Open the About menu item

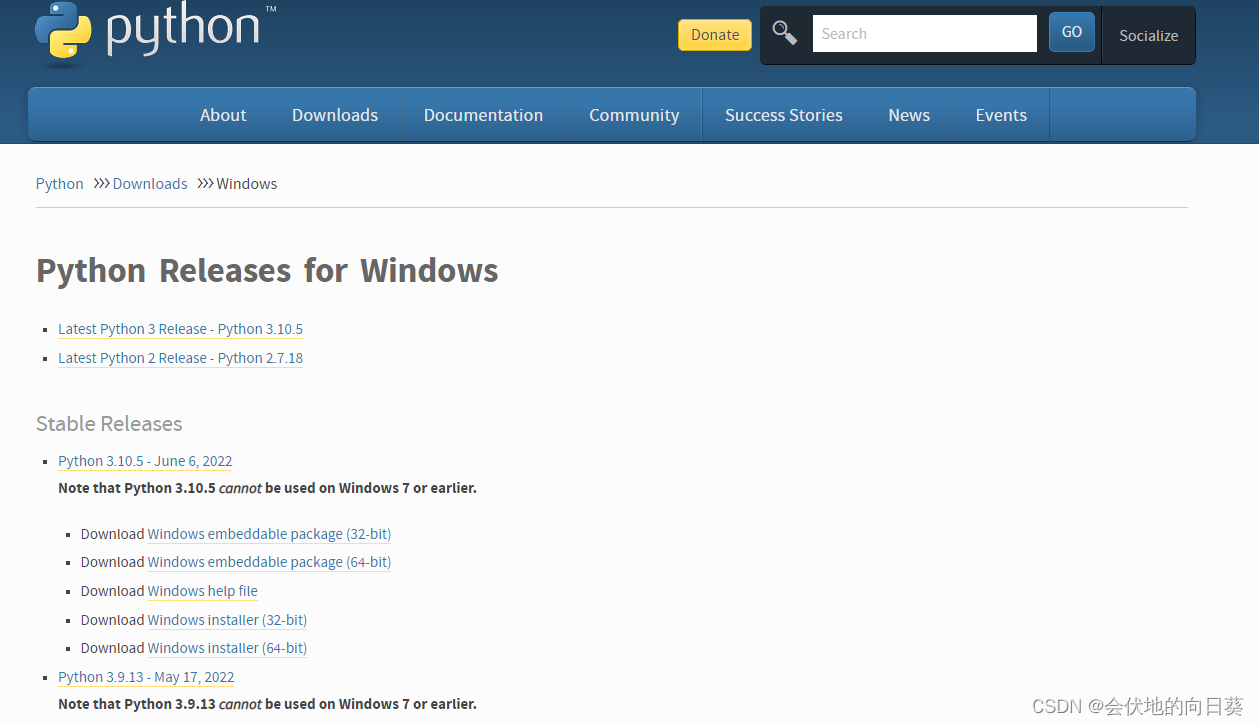point(223,115)
